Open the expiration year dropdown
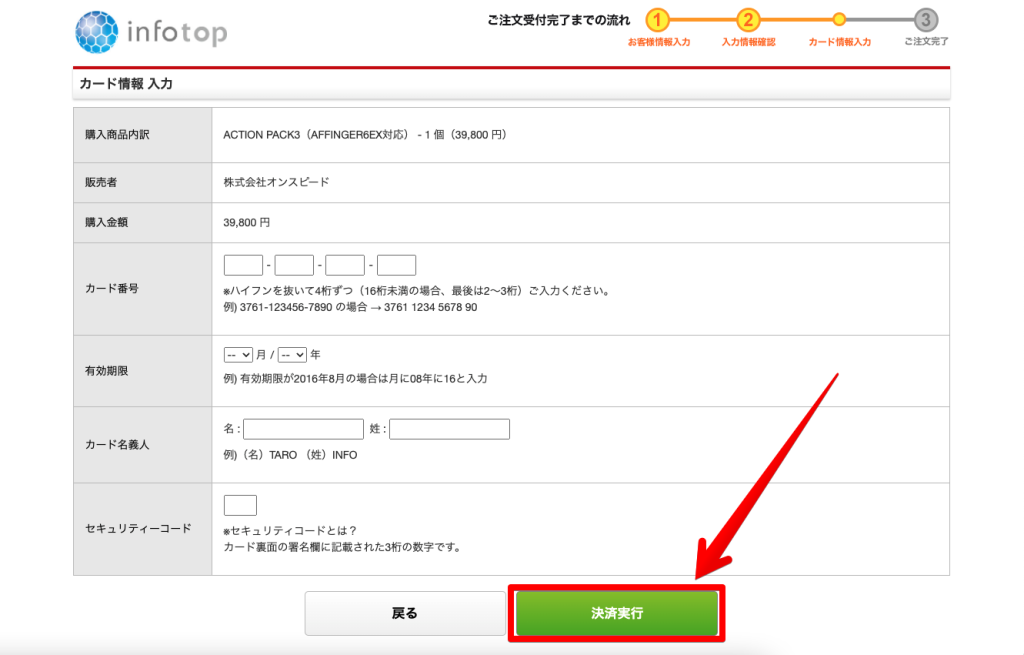 292,355
